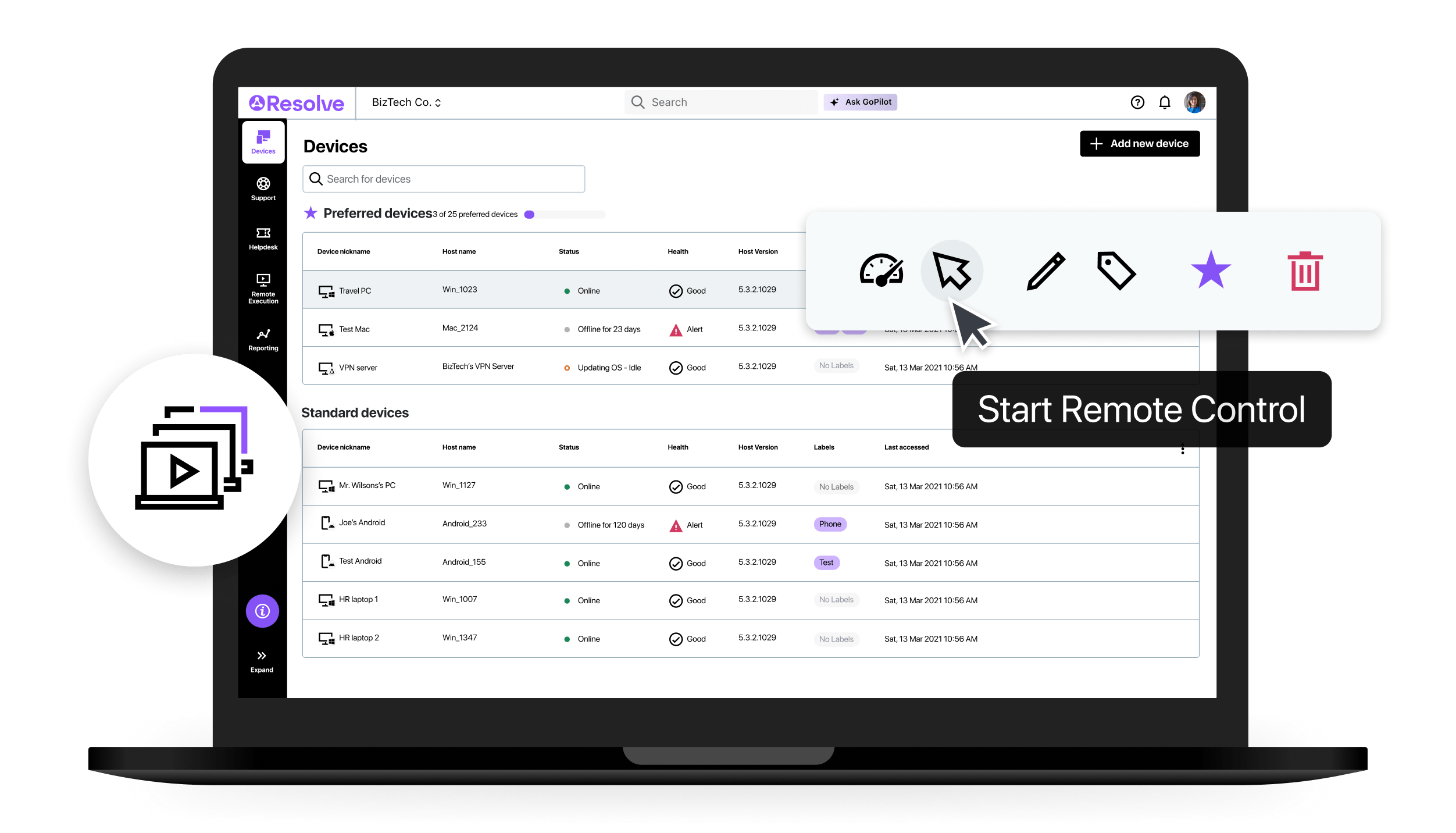Click the tag label icon for the device
The height and width of the screenshot is (833, 1456).
pyautogui.click(x=1115, y=271)
